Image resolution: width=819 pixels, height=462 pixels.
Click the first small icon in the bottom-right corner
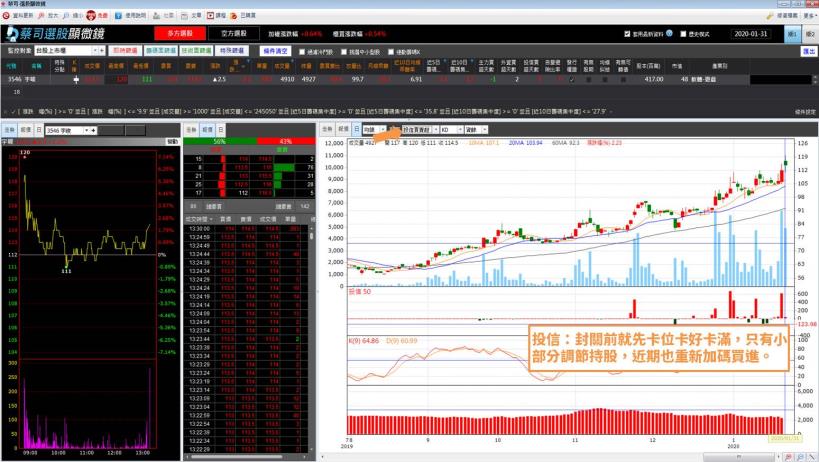click(789, 457)
